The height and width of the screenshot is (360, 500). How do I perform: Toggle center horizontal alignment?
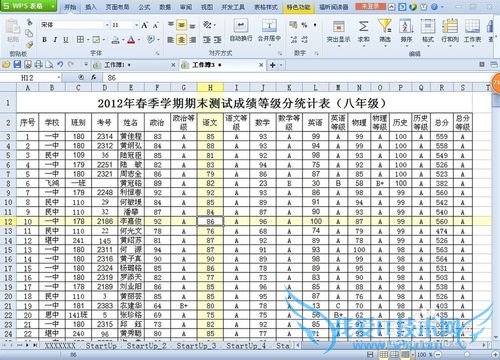coord(182,40)
